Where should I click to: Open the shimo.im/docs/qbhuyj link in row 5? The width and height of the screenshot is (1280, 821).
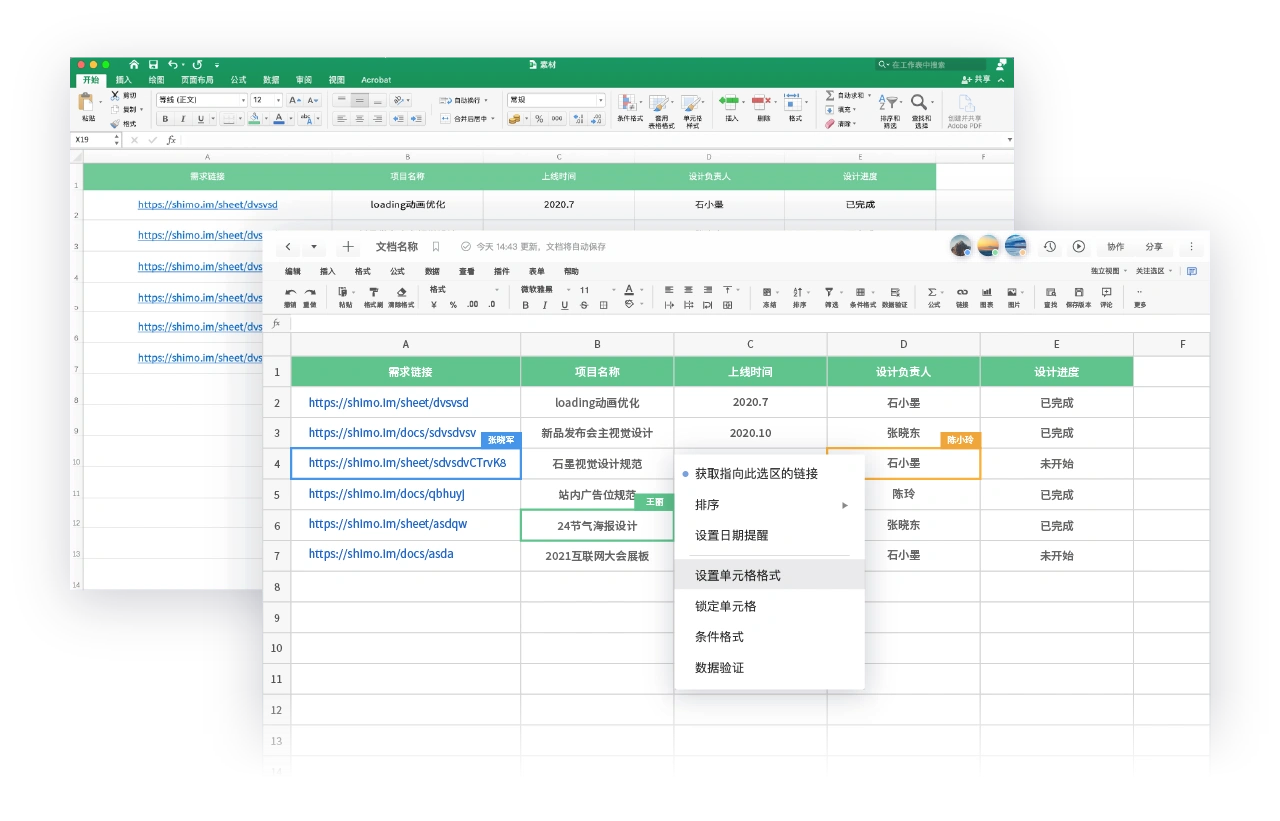[386, 494]
